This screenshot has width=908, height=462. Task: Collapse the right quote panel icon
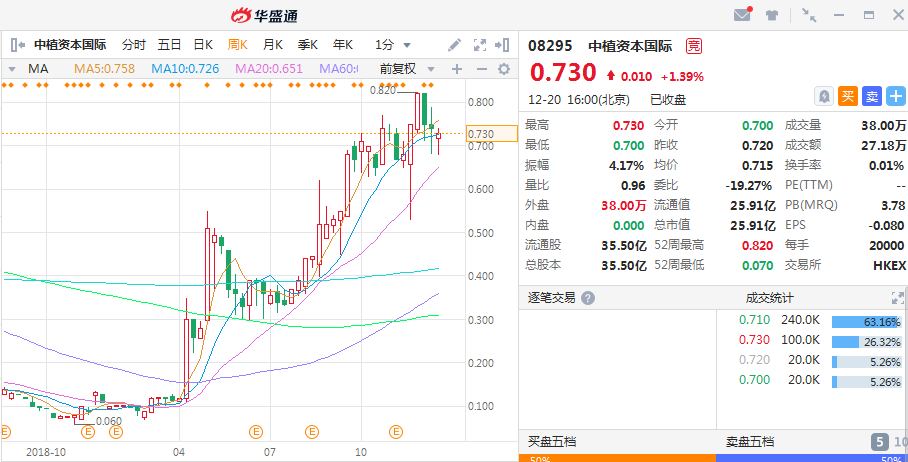coord(501,45)
